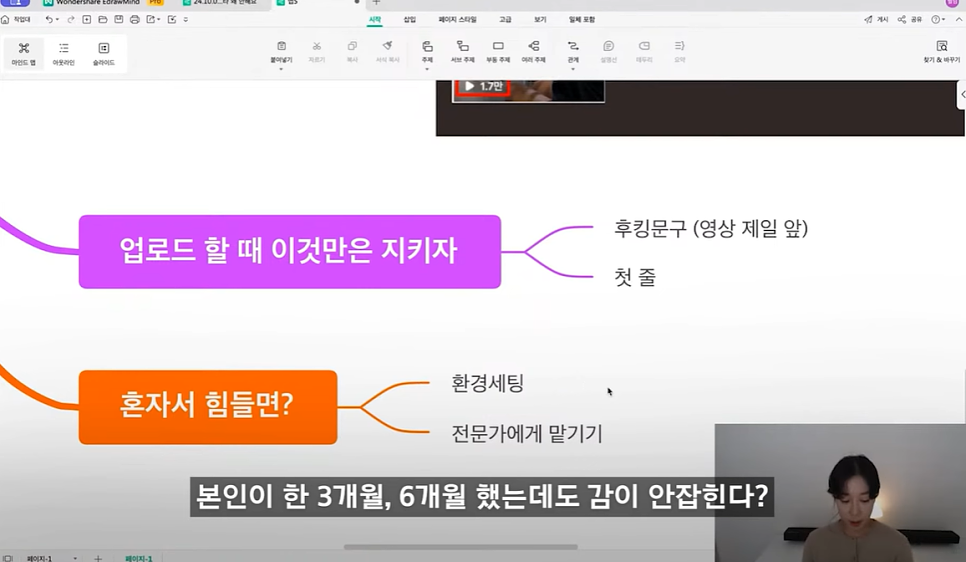The width and height of the screenshot is (966, 562).
Task: Select the 혼자서 힘들면? topic
Action: point(208,407)
